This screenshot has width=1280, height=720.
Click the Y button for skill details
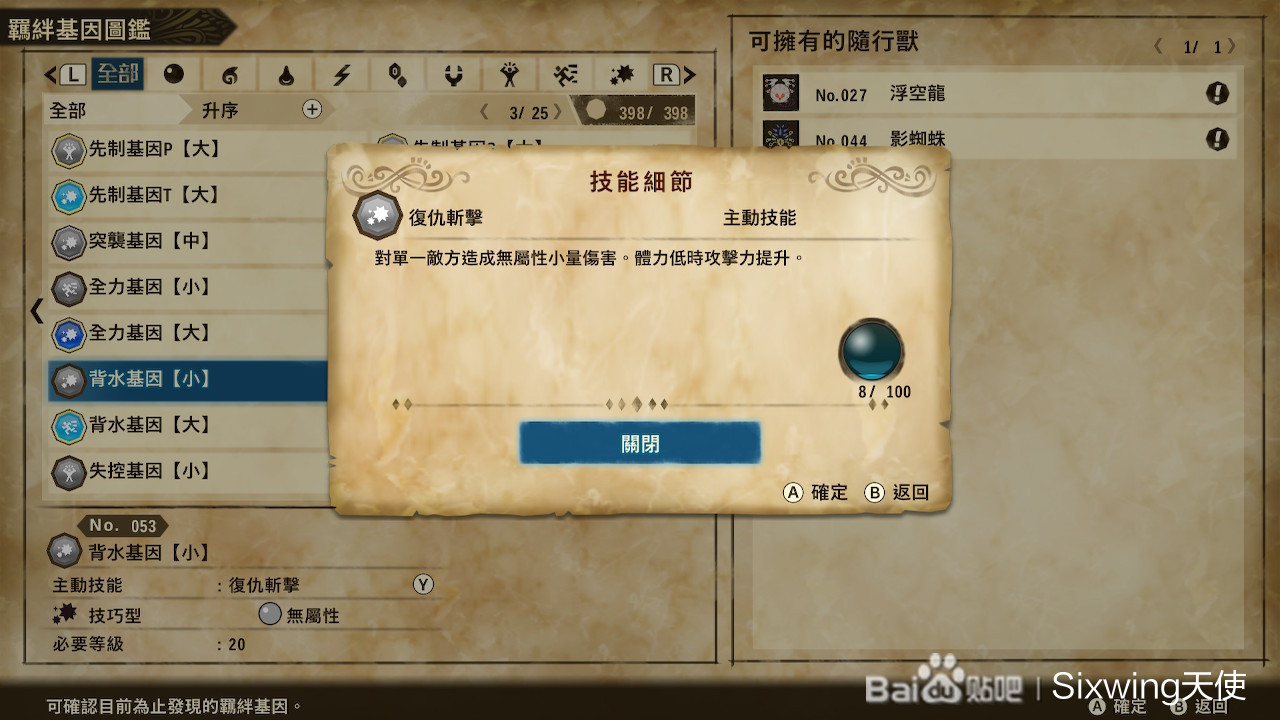click(x=423, y=585)
